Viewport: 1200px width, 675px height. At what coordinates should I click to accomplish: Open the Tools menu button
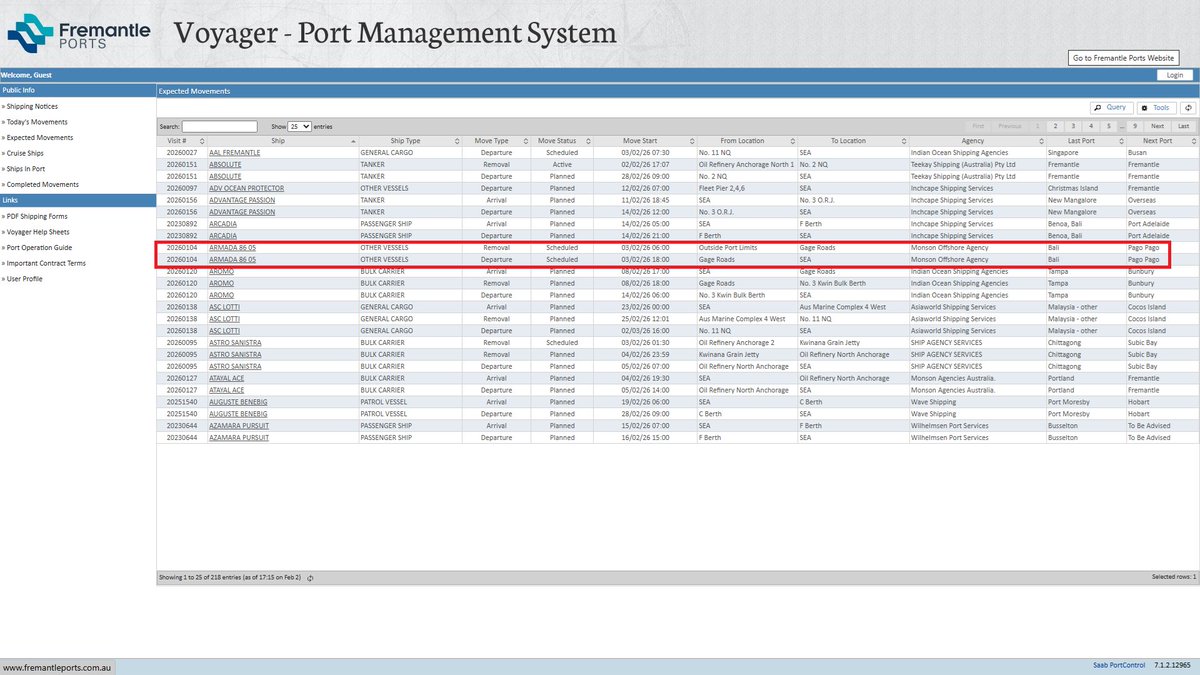1157,107
